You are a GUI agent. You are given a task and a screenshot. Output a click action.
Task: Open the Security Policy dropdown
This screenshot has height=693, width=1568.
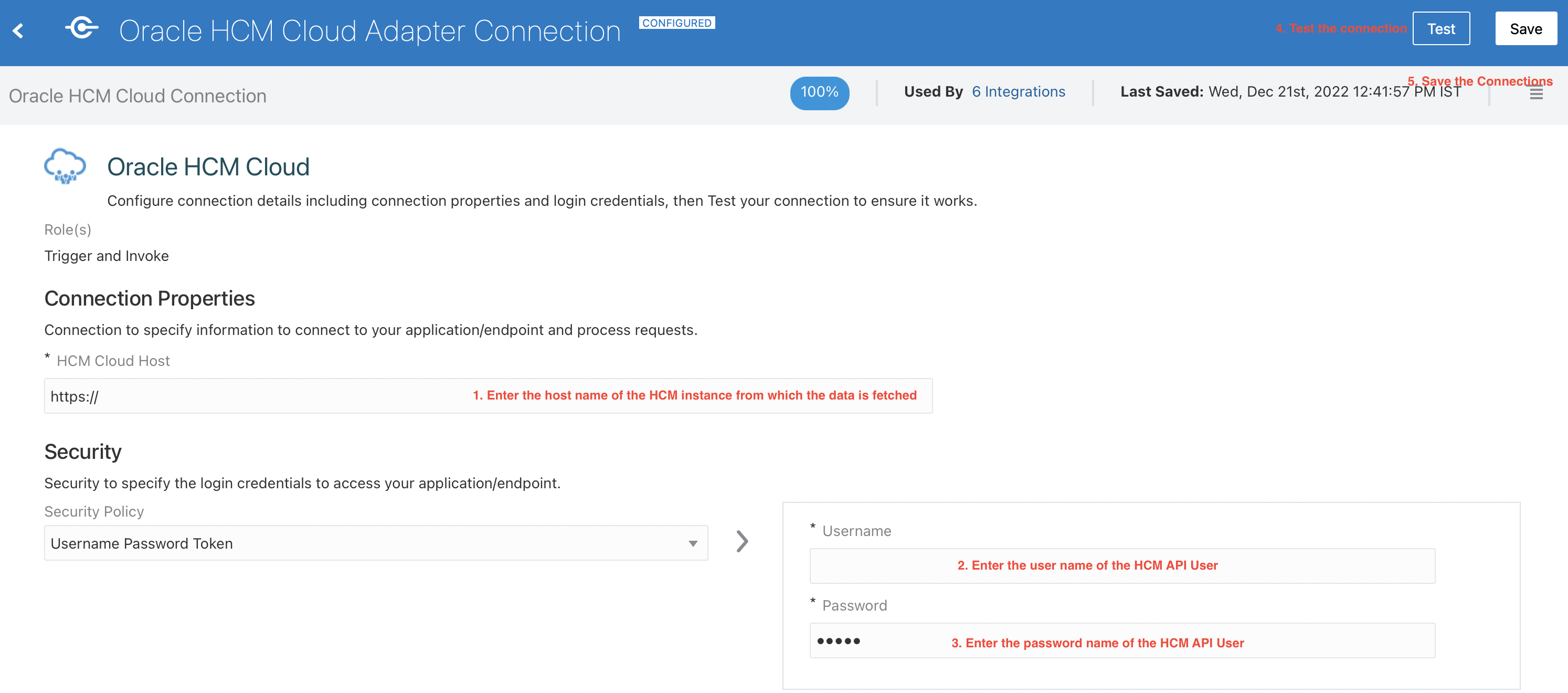[376, 543]
